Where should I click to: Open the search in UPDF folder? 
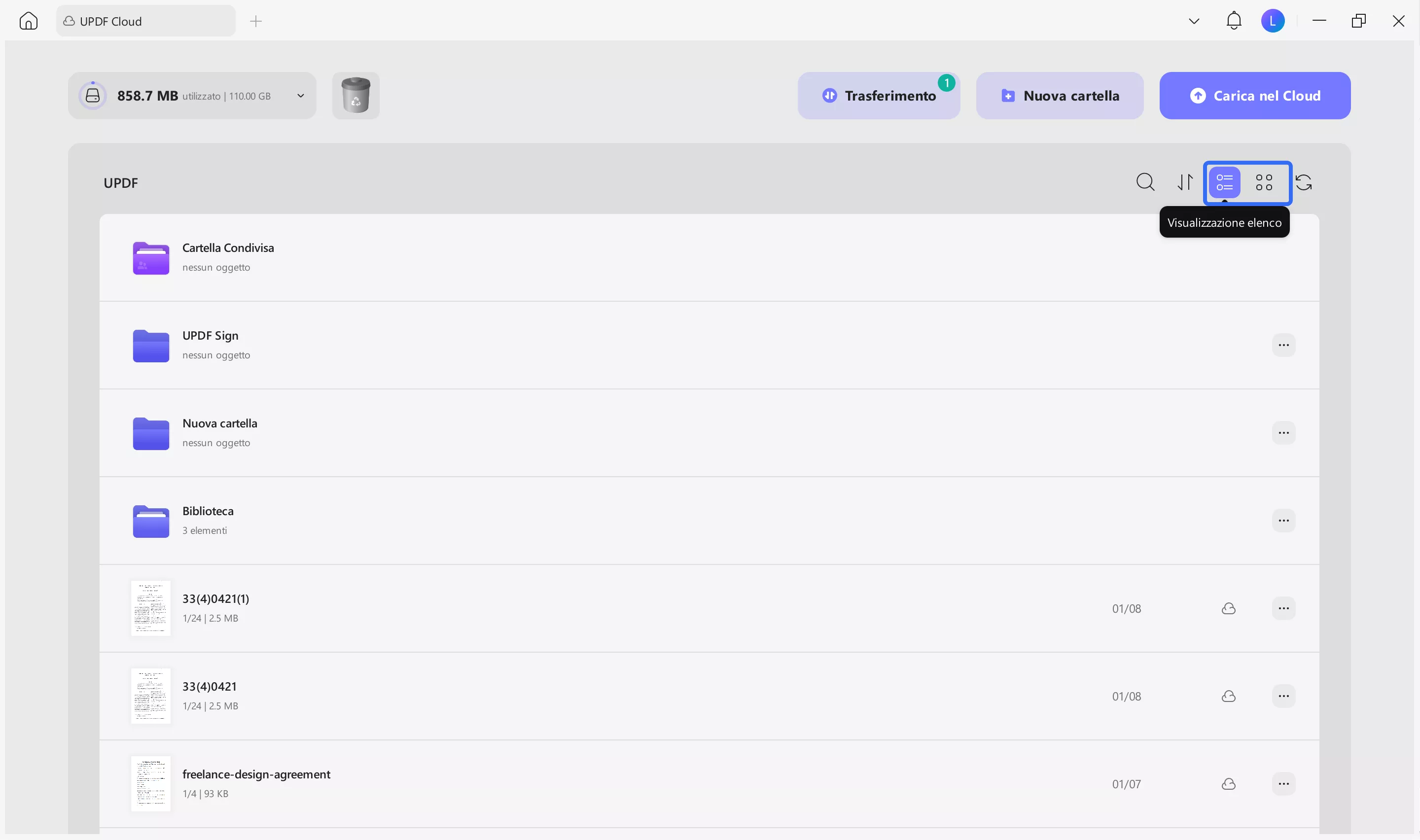point(1145,182)
